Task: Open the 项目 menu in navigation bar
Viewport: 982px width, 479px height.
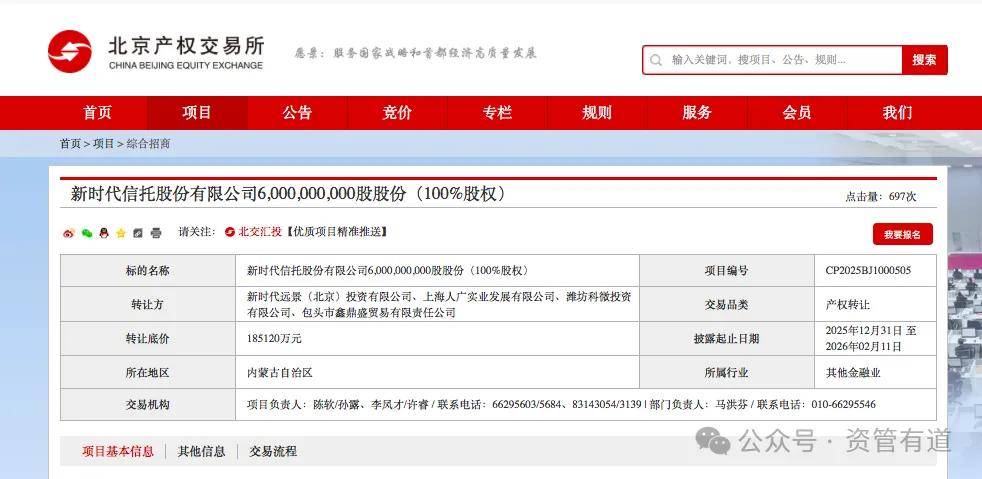Action: (197, 113)
